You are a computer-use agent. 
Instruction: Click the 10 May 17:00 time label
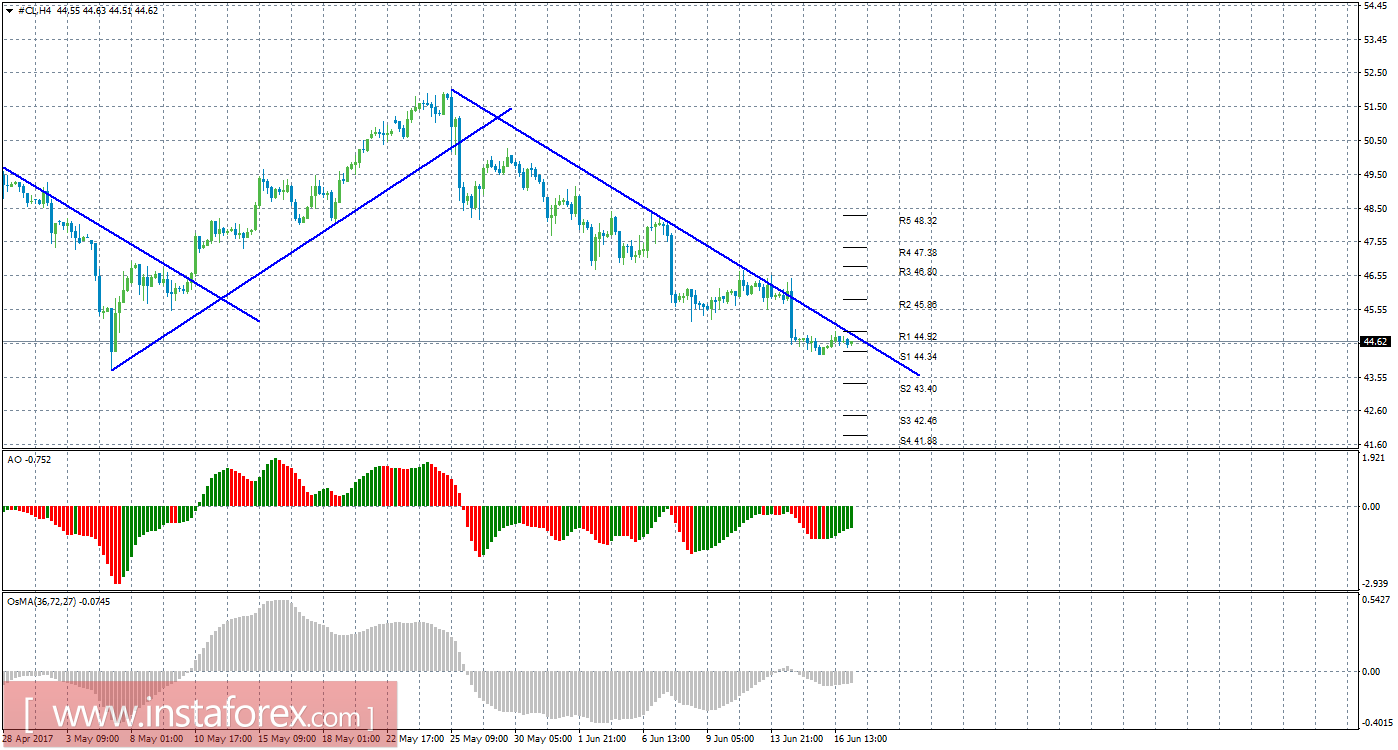click(221, 740)
